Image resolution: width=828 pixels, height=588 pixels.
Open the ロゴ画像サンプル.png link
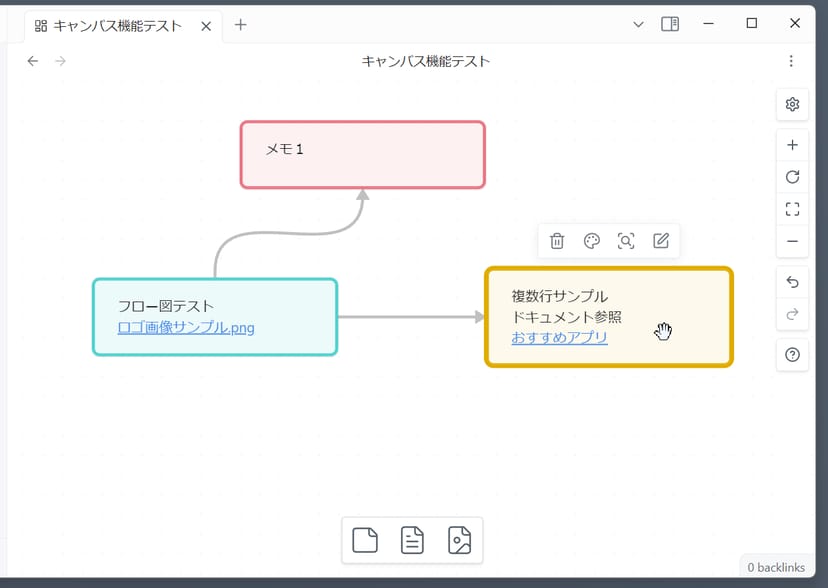coord(186,327)
